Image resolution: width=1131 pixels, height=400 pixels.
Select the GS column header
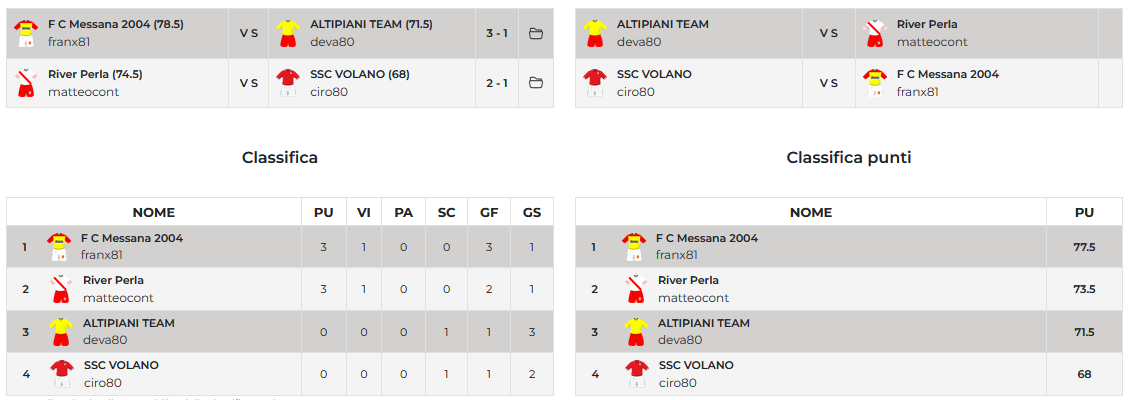pos(532,212)
